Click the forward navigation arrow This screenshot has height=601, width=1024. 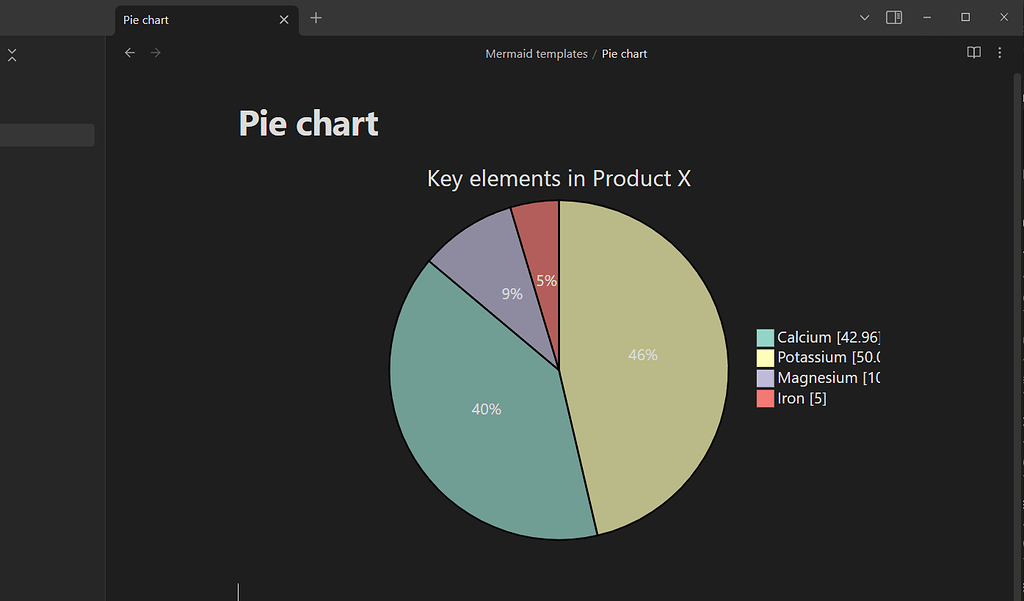click(156, 52)
